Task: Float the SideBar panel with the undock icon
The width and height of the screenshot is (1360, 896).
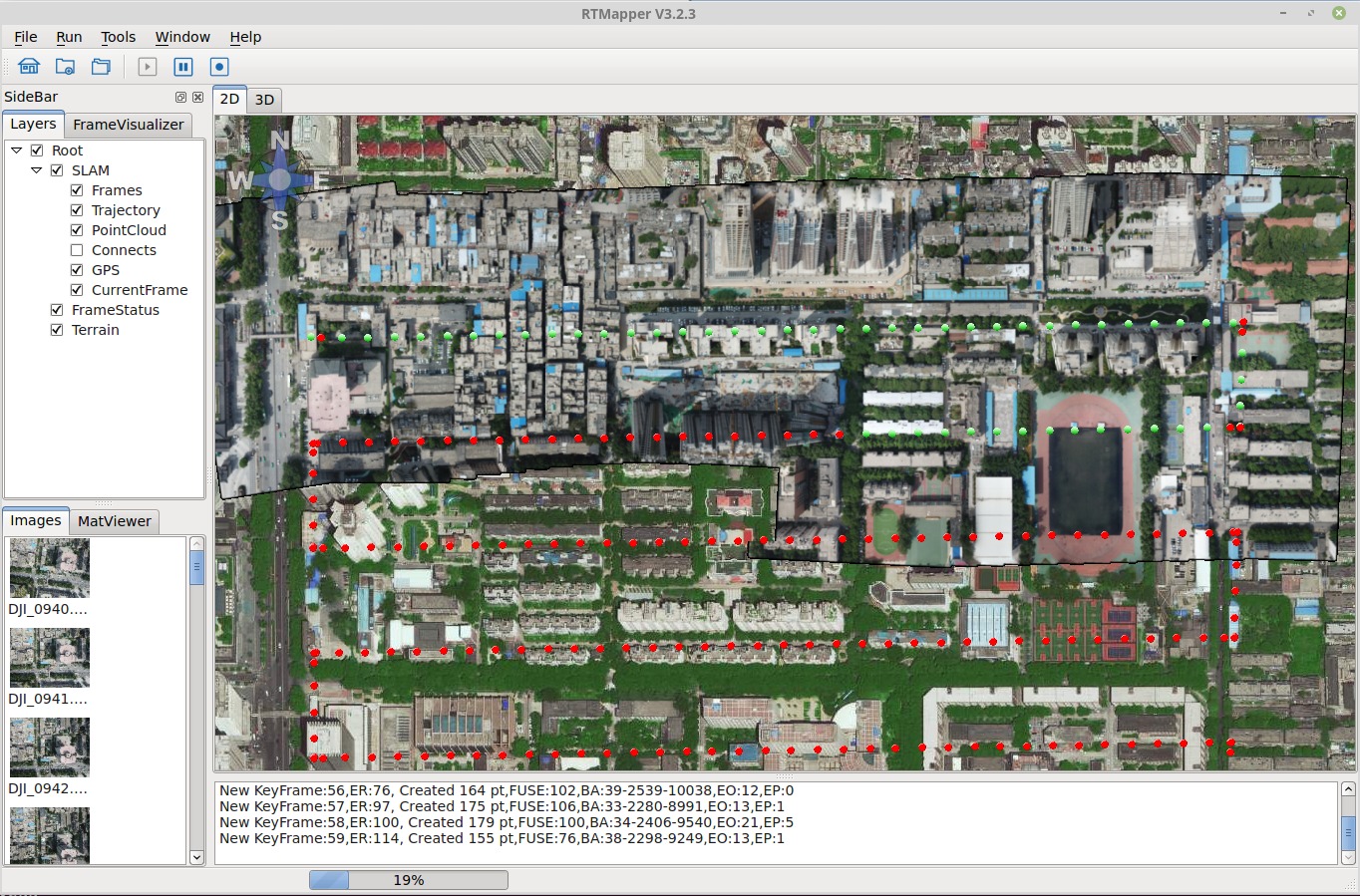Action: point(180,97)
